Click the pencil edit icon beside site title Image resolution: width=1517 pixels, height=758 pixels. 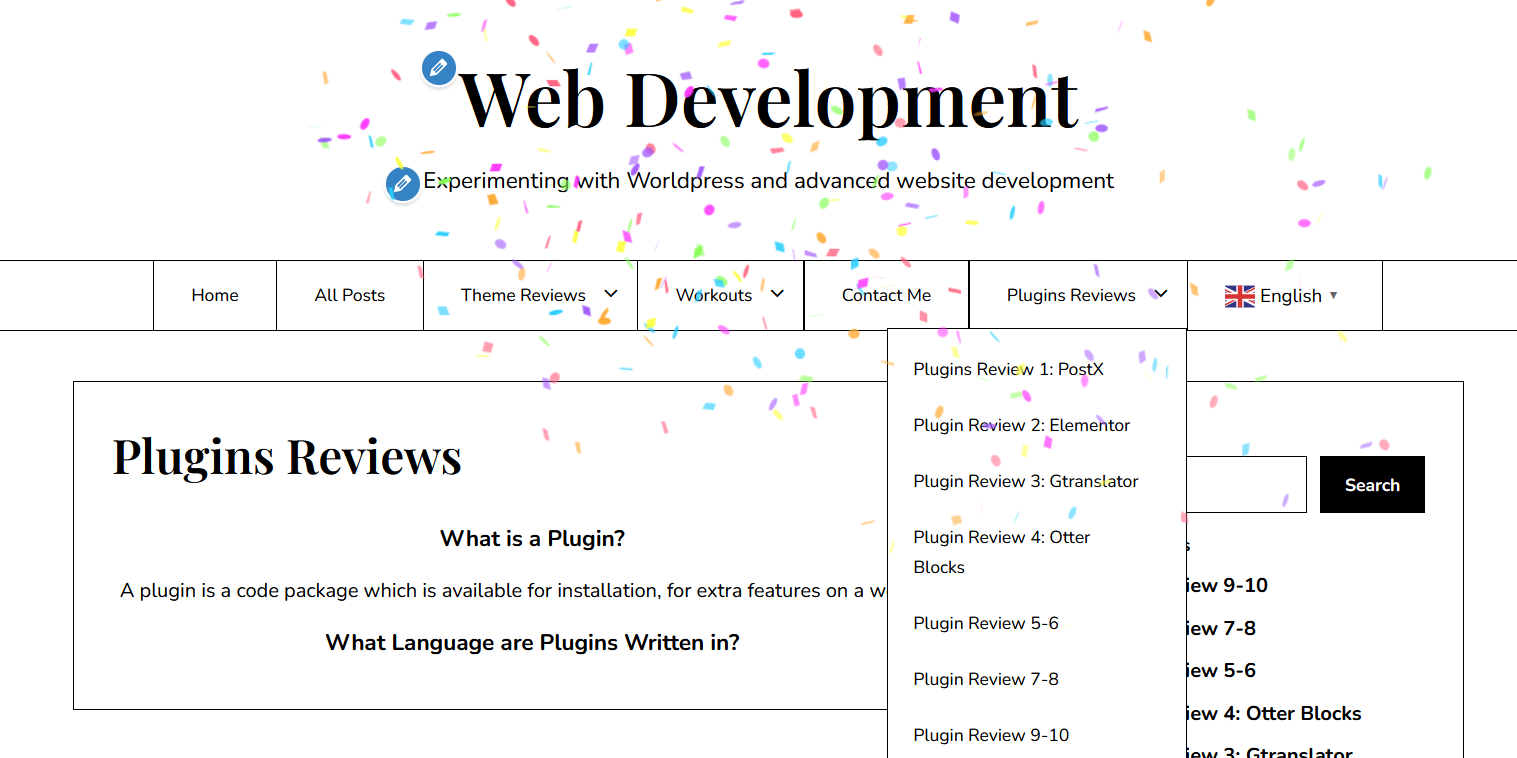pos(438,69)
